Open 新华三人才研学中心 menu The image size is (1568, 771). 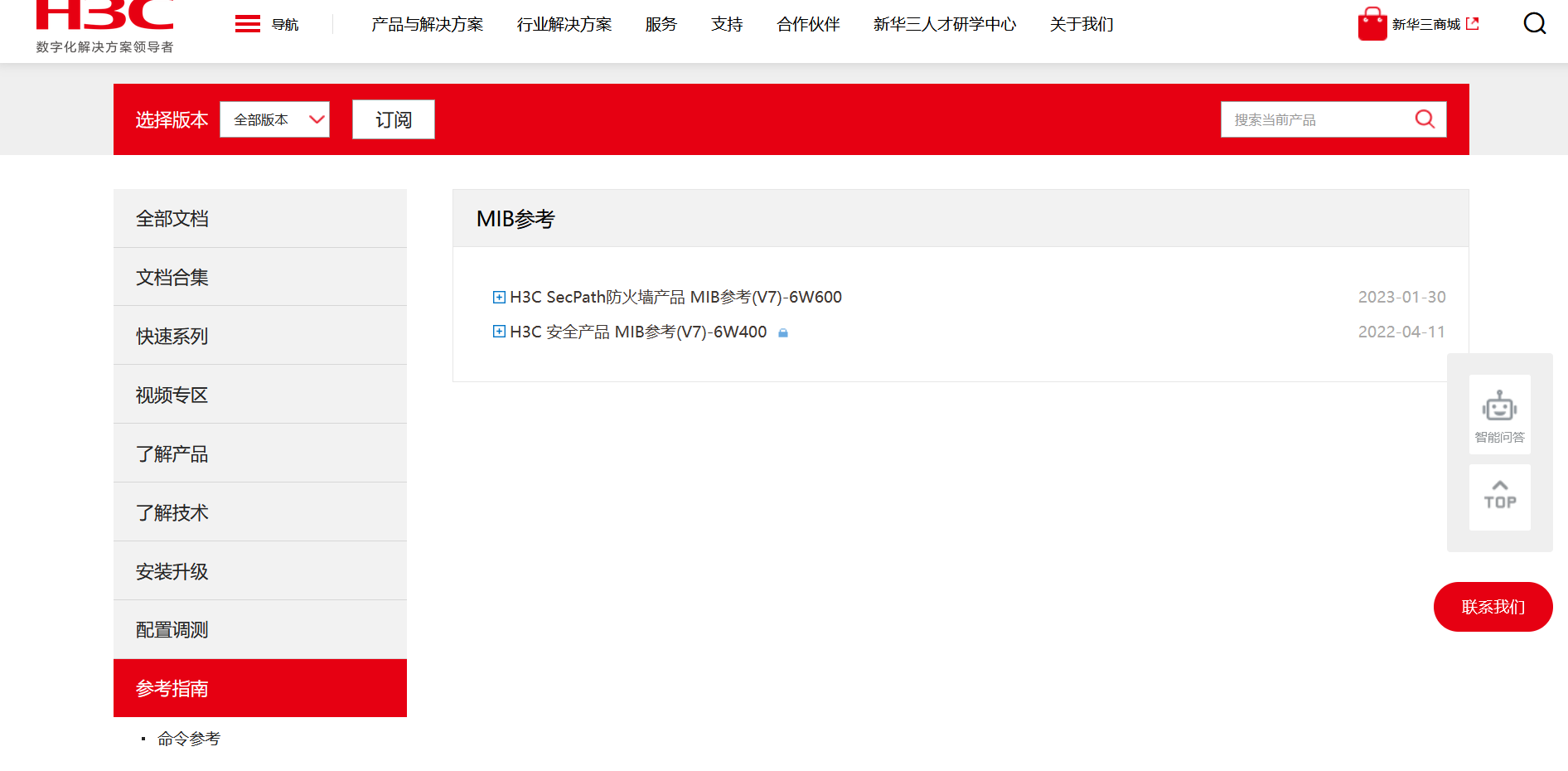tap(945, 24)
